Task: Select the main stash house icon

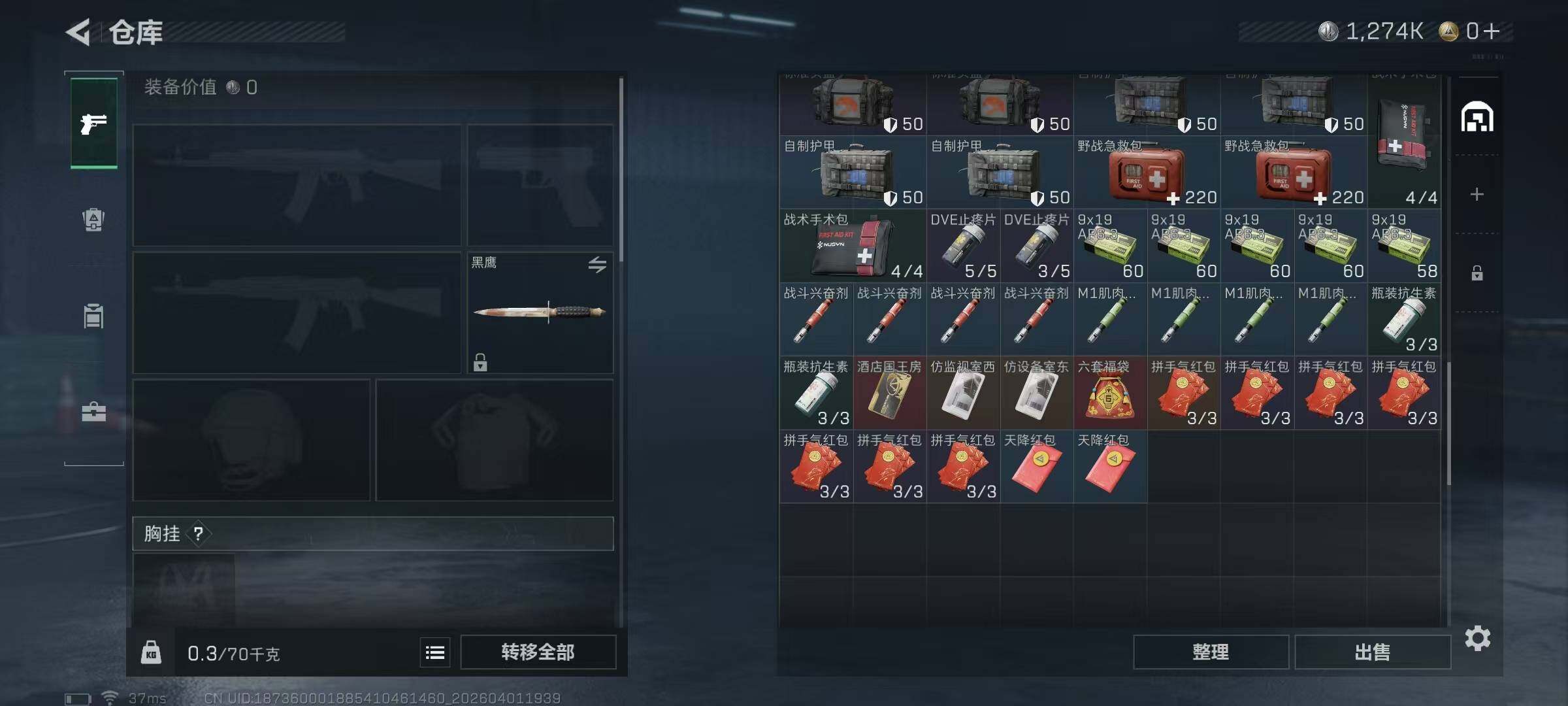Action: (1477, 117)
